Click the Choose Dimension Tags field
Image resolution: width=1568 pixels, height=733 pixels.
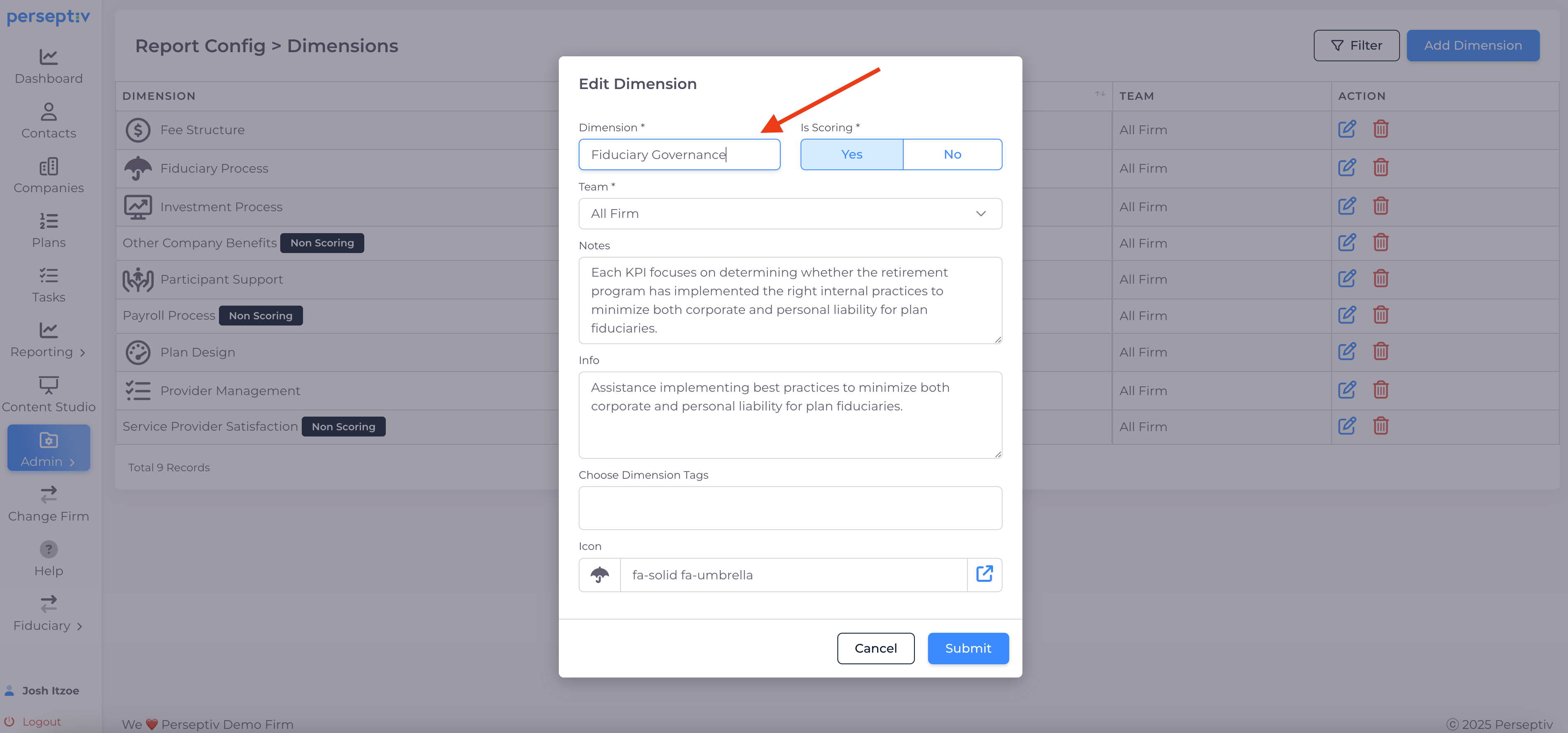(789, 508)
